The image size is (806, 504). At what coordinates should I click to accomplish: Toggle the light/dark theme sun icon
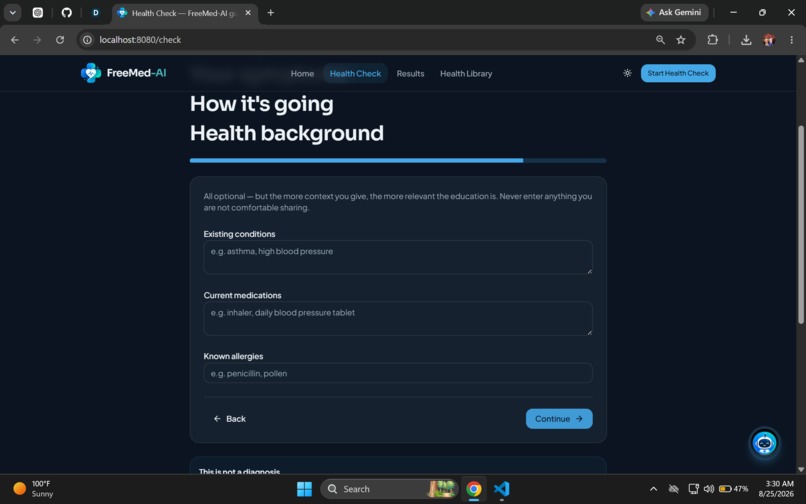pyautogui.click(x=627, y=73)
